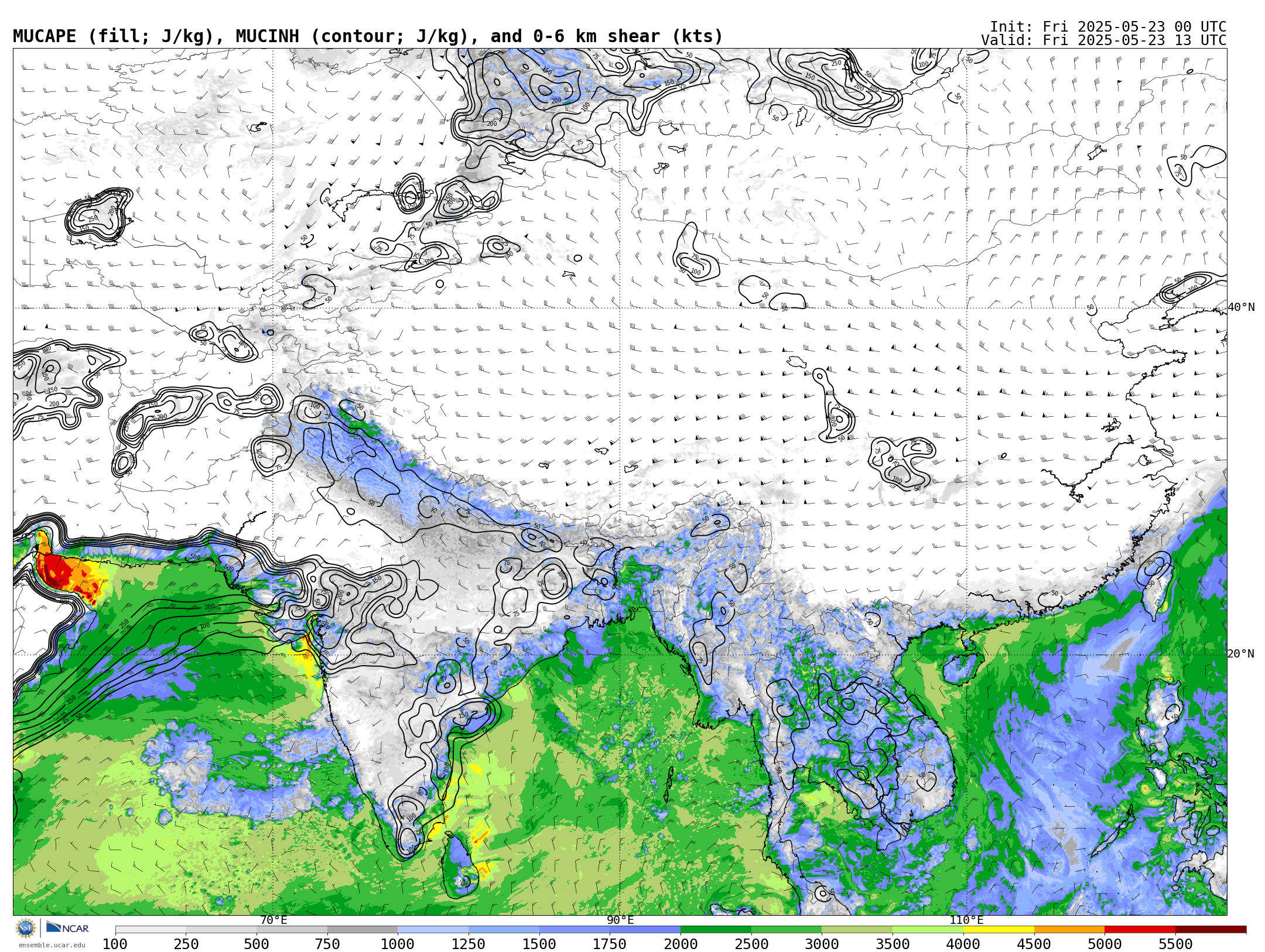Screen dimensions: 1265x952
Task: Click the colorbar tick label 100
Action: point(115,944)
